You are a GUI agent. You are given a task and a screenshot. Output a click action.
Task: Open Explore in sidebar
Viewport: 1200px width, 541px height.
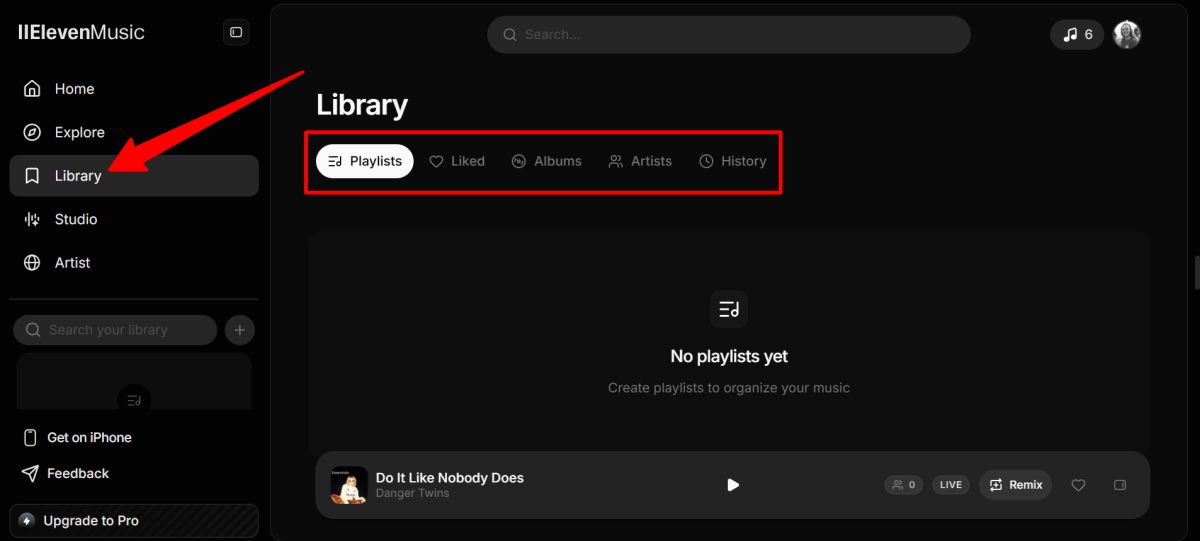(134, 132)
